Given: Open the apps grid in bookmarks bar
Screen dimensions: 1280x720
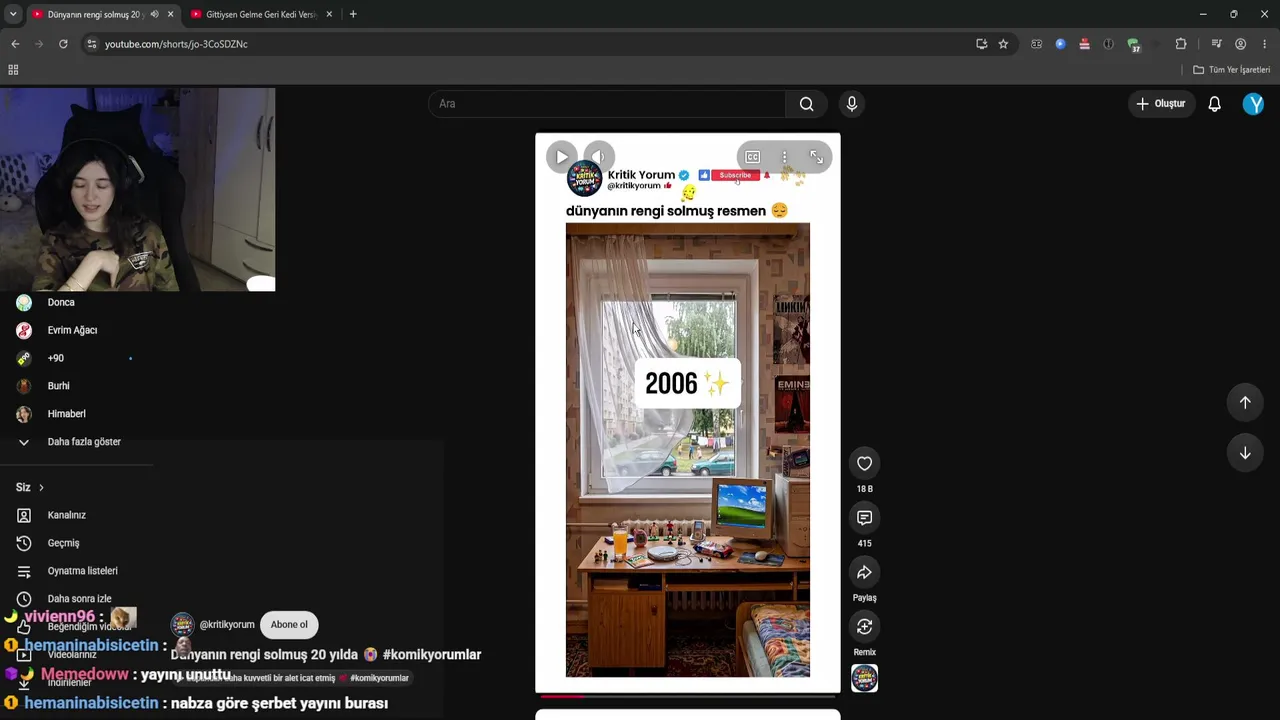Looking at the screenshot, I should tap(13, 70).
